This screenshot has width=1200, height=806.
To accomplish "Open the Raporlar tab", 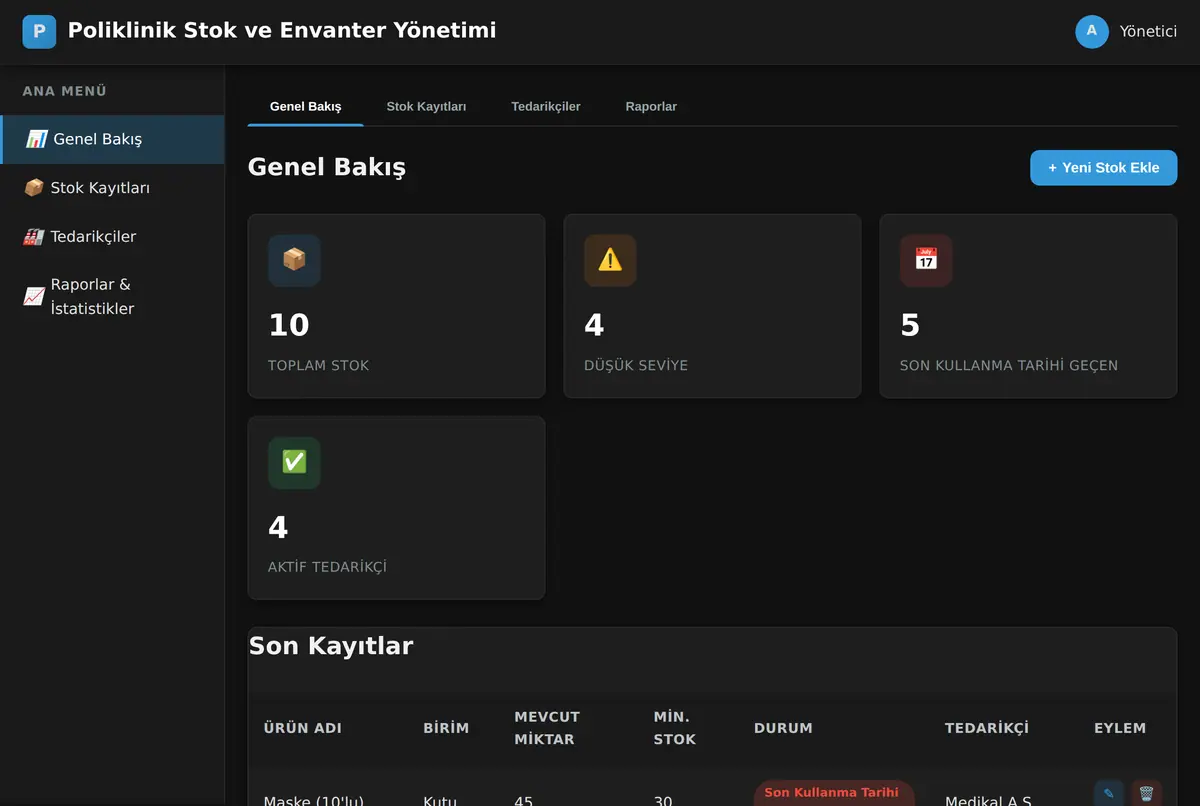I will pos(651,106).
